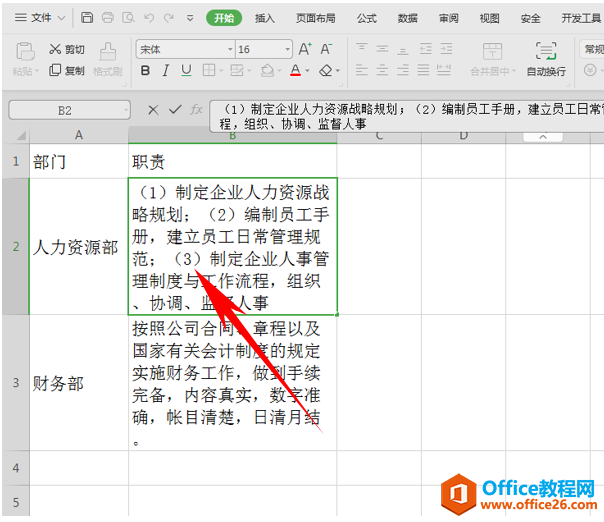
Task: Open the 页面布局 tab
Action: (316, 18)
